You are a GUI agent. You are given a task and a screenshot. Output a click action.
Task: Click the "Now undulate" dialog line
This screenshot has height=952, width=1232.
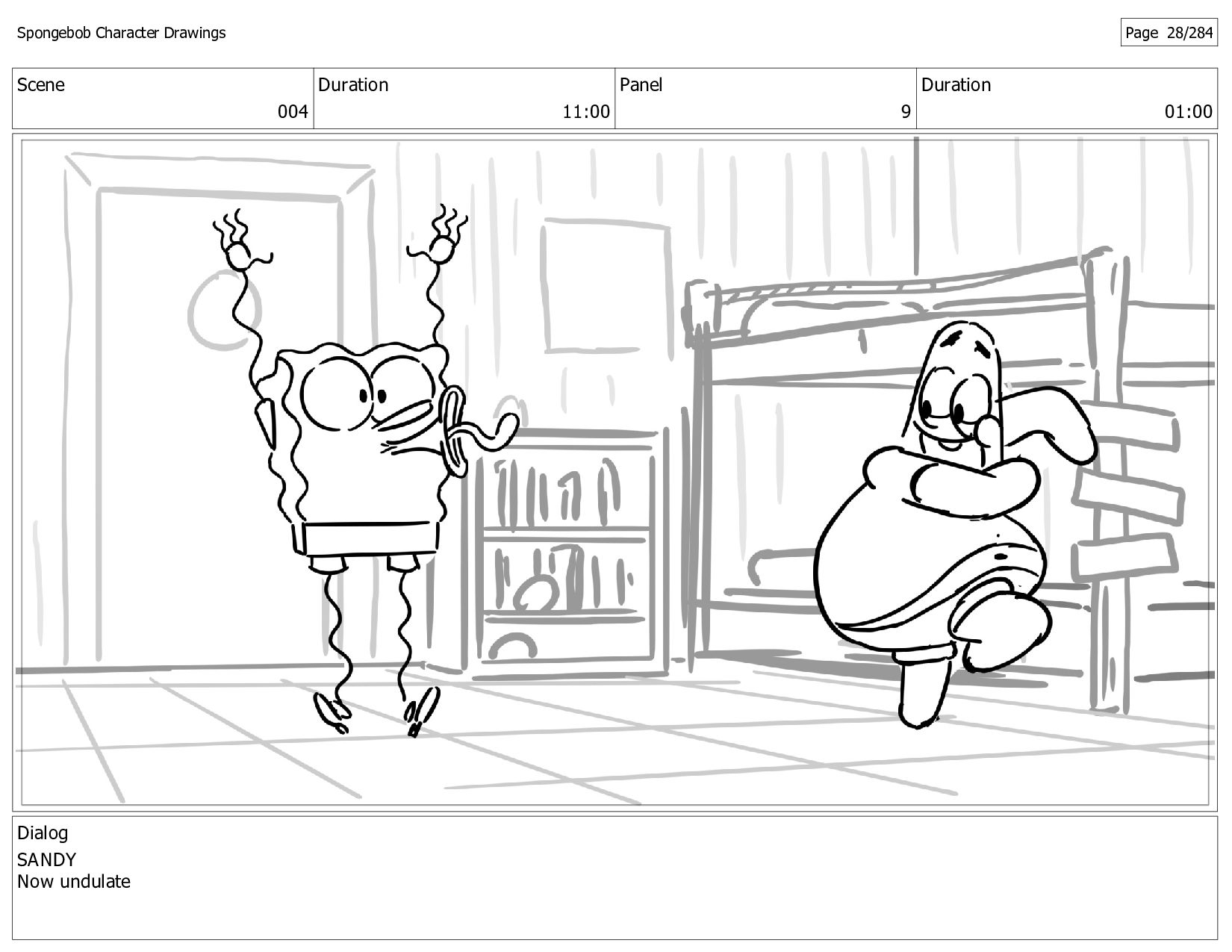point(74,882)
